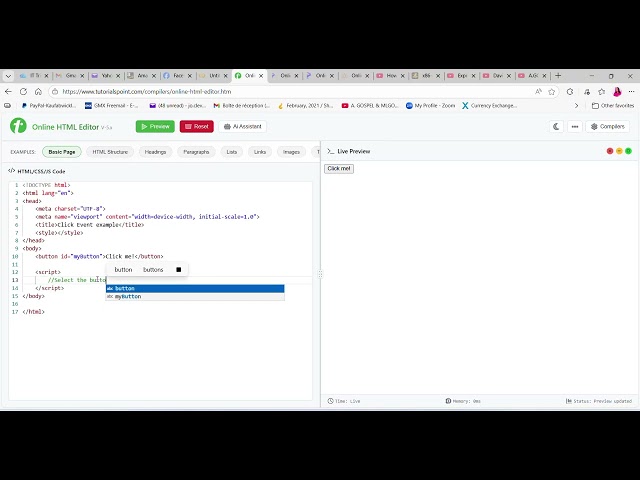Open the AI Assistant
Screen dimensions: 640x480
click(242, 127)
